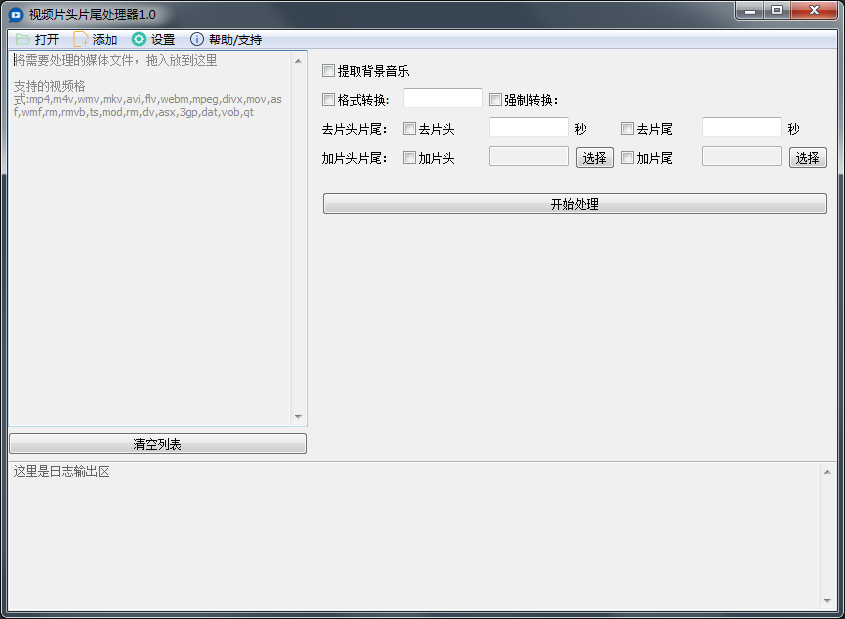Screen dimensions: 845x619
Task: Click the green folder Open icon
Action: pos(23,39)
